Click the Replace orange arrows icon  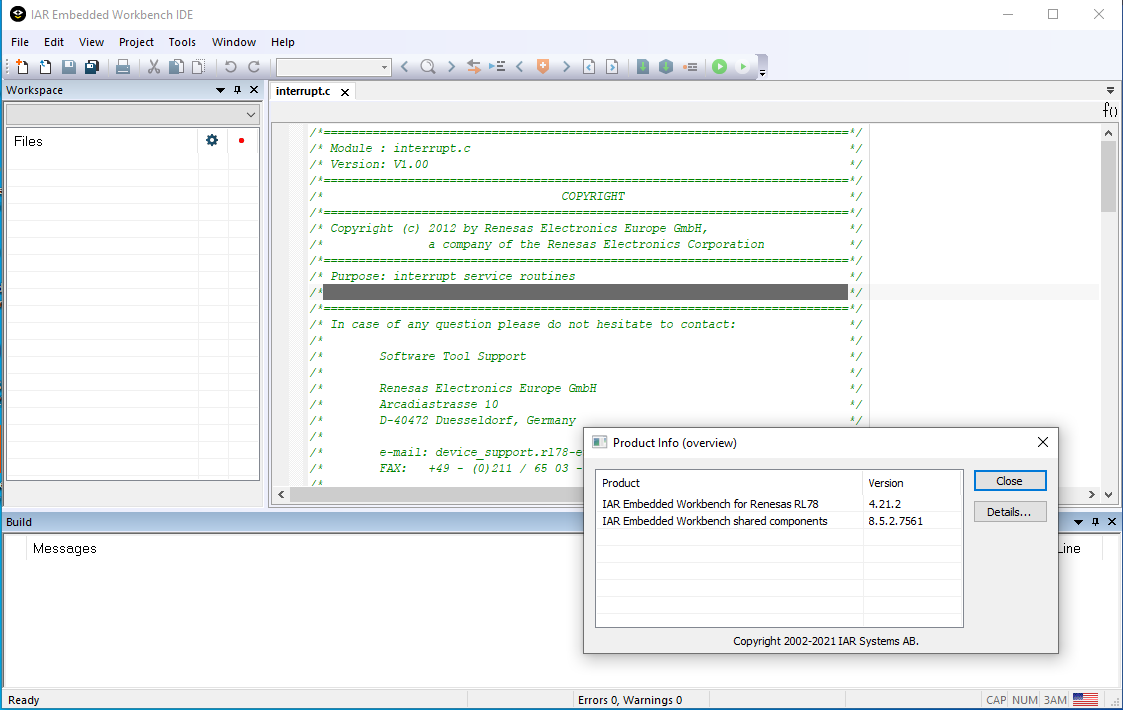(473, 67)
